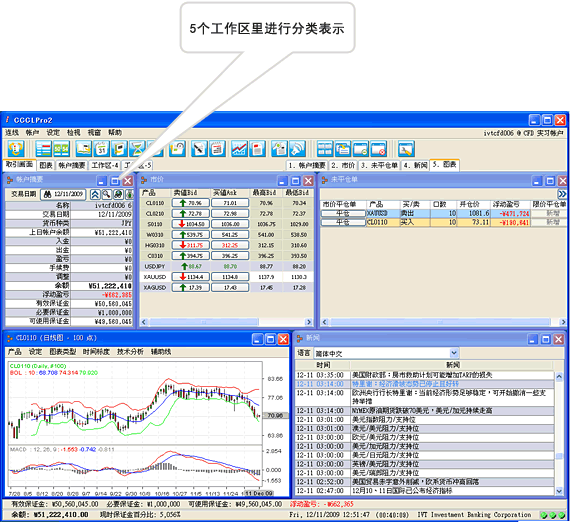Open the 设定 menu in the menu bar

(x=53, y=133)
